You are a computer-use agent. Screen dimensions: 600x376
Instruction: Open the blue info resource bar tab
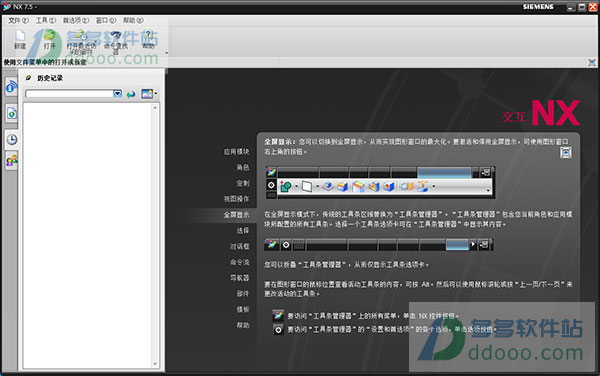(11, 87)
